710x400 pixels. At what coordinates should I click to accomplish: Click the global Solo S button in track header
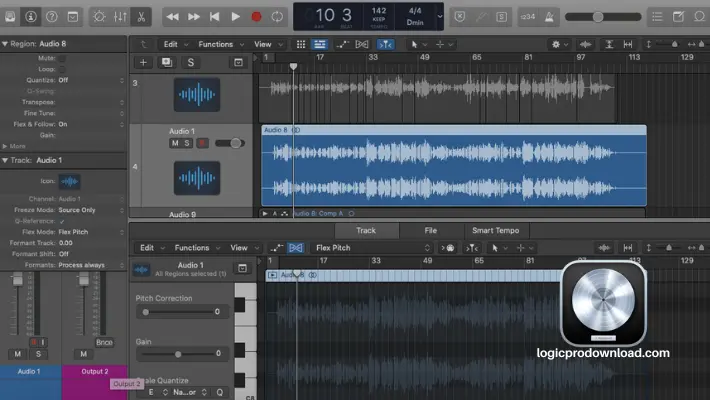click(191, 63)
